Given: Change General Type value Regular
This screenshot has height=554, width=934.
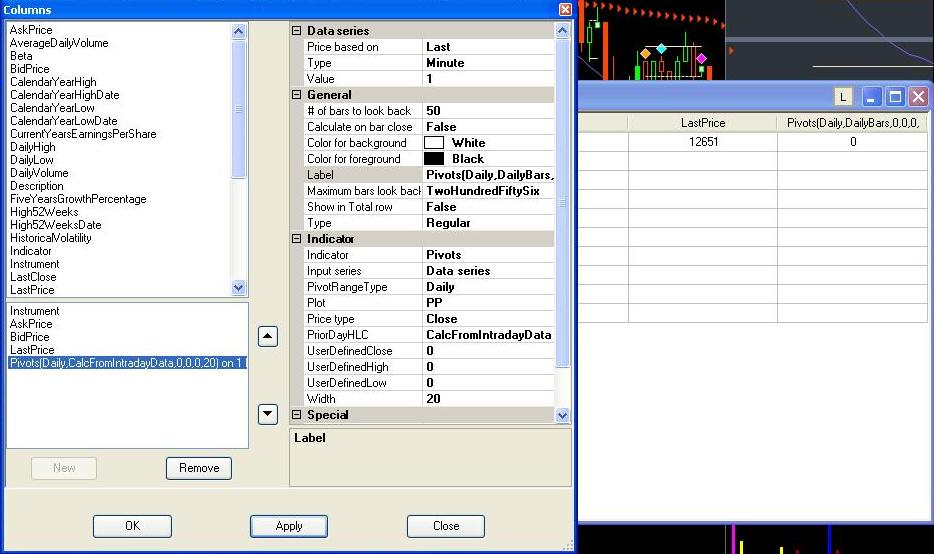Looking at the screenshot, I should tap(488, 223).
